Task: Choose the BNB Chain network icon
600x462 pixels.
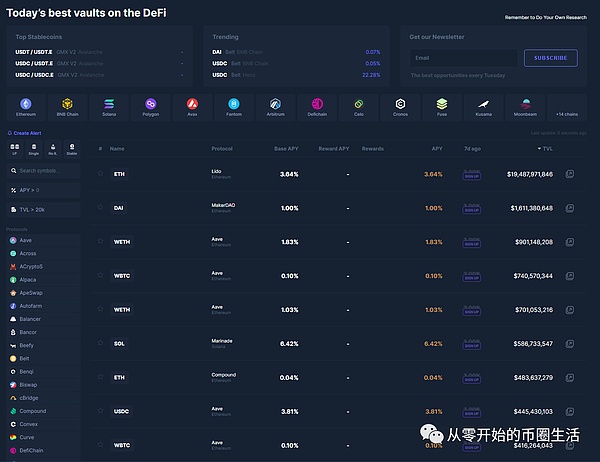Action: [67, 106]
